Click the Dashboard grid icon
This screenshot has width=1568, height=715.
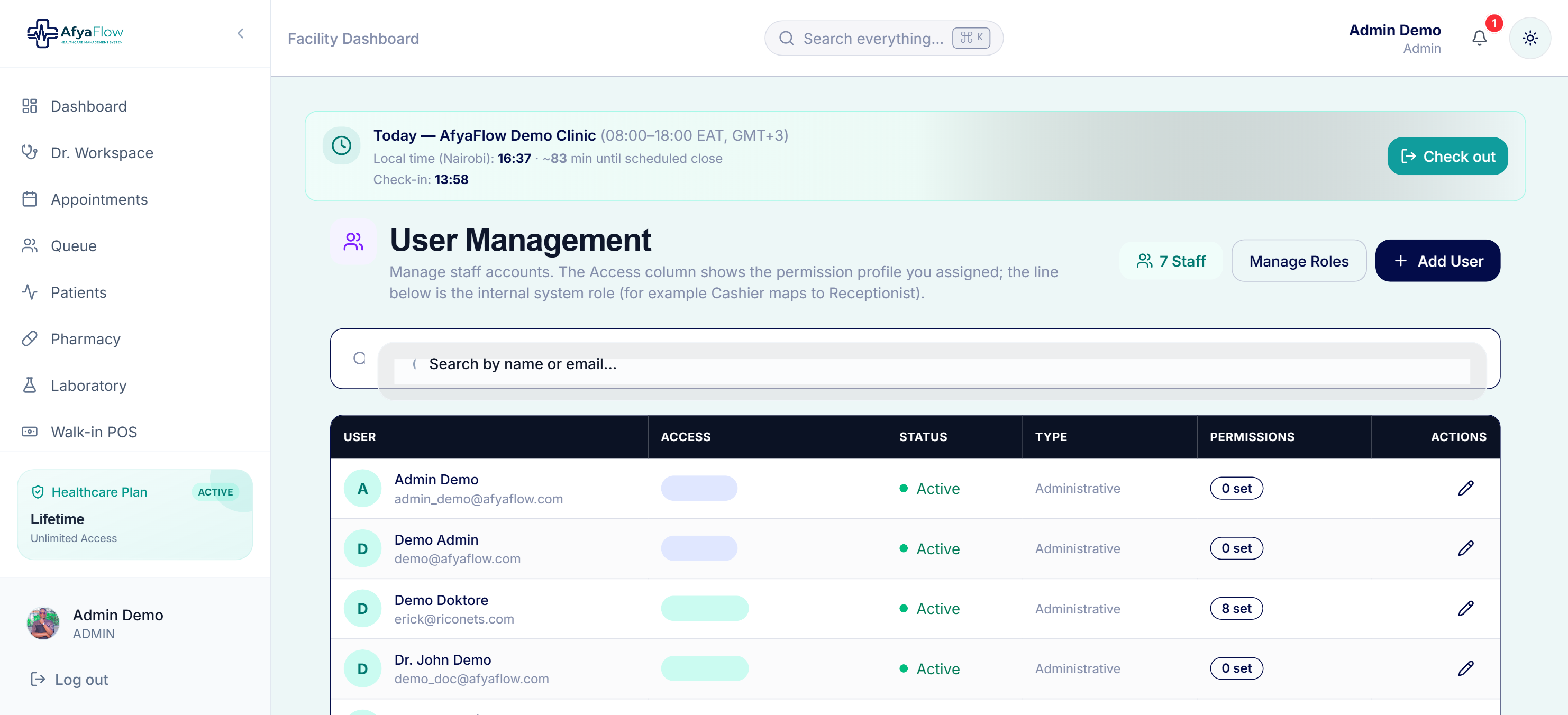click(x=29, y=106)
